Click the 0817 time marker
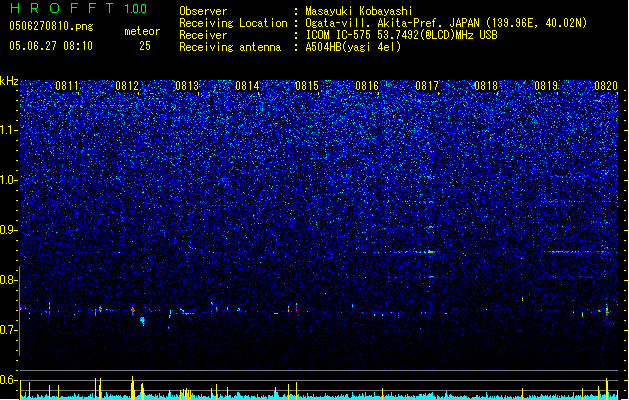 427,86
